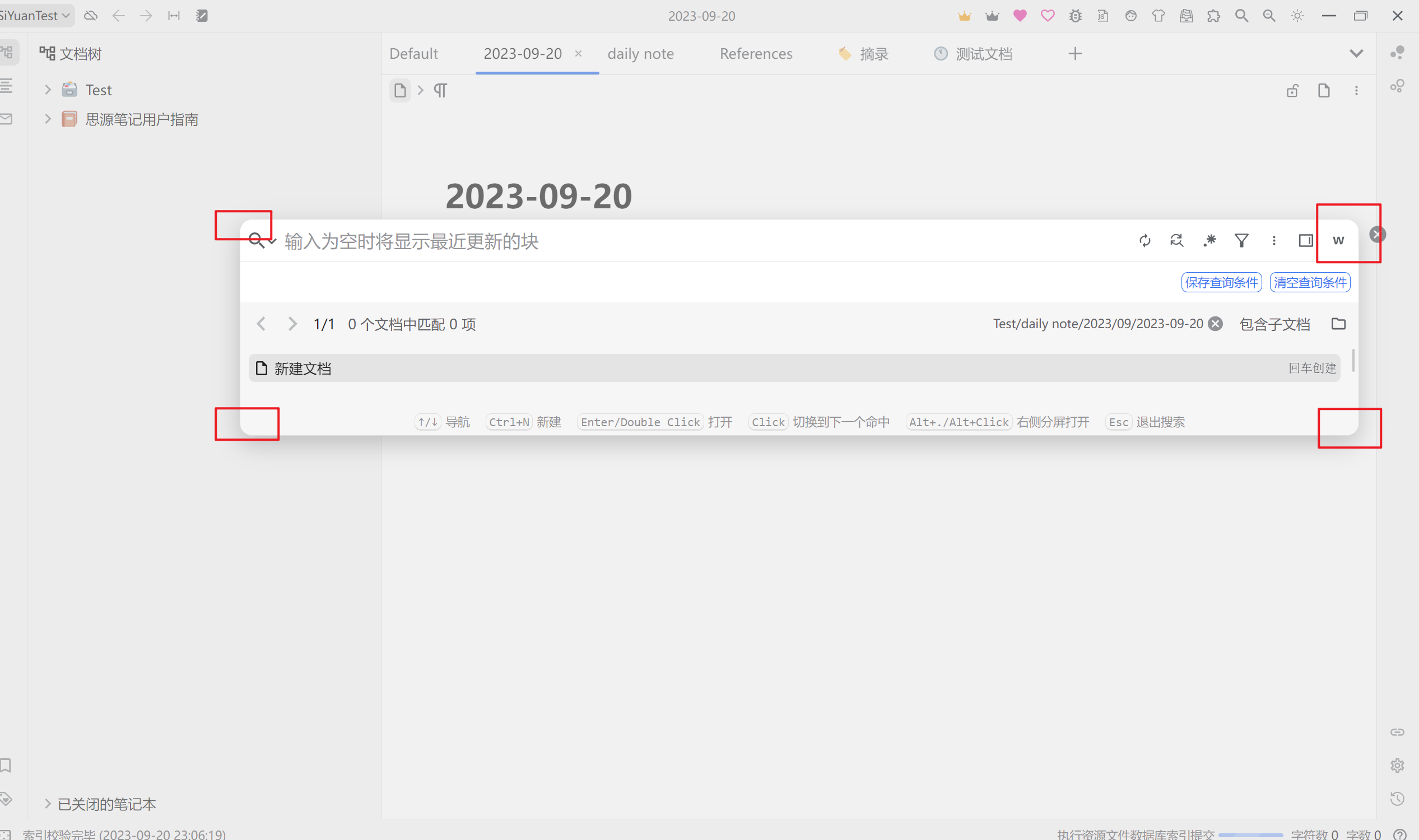Expand the Test notebook tree
Image resolution: width=1419 pixels, height=840 pixels.
(x=48, y=90)
